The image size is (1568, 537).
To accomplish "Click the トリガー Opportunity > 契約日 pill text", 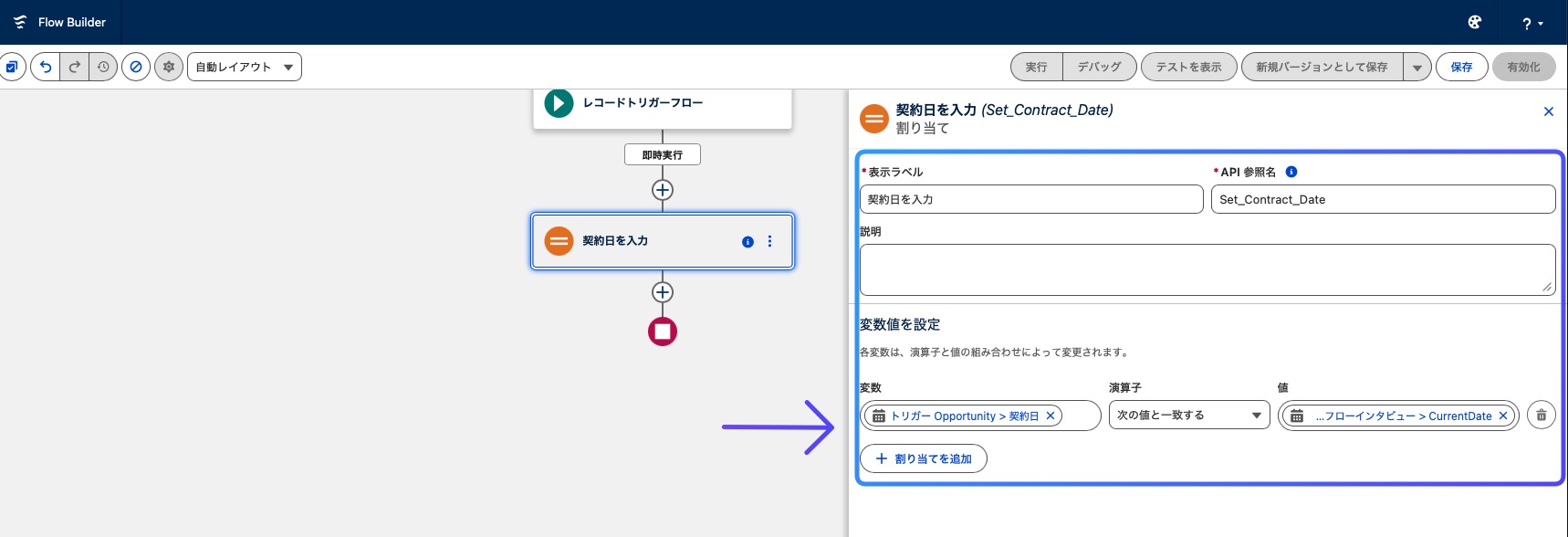I will click(965, 416).
